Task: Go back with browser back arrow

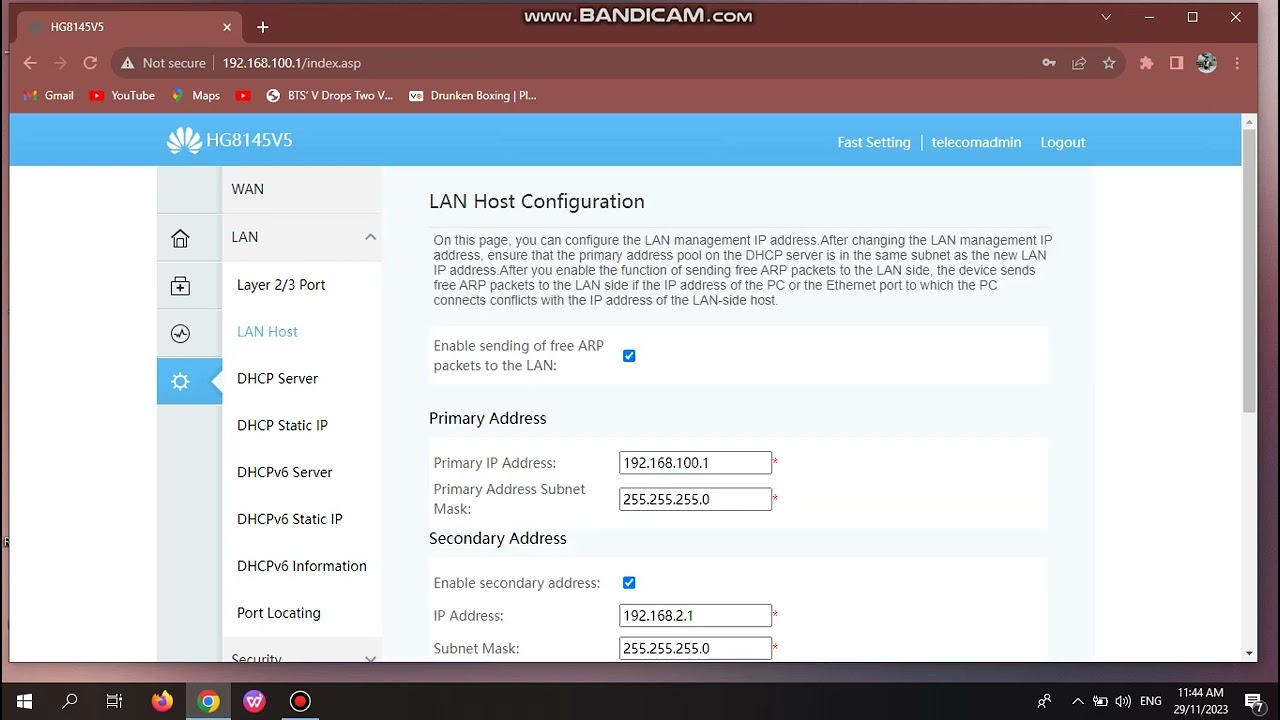Action: tap(30, 63)
